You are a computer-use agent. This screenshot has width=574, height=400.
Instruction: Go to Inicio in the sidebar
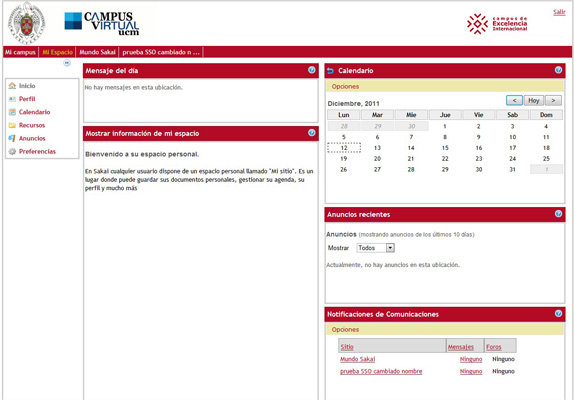click(x=27, y=86)
